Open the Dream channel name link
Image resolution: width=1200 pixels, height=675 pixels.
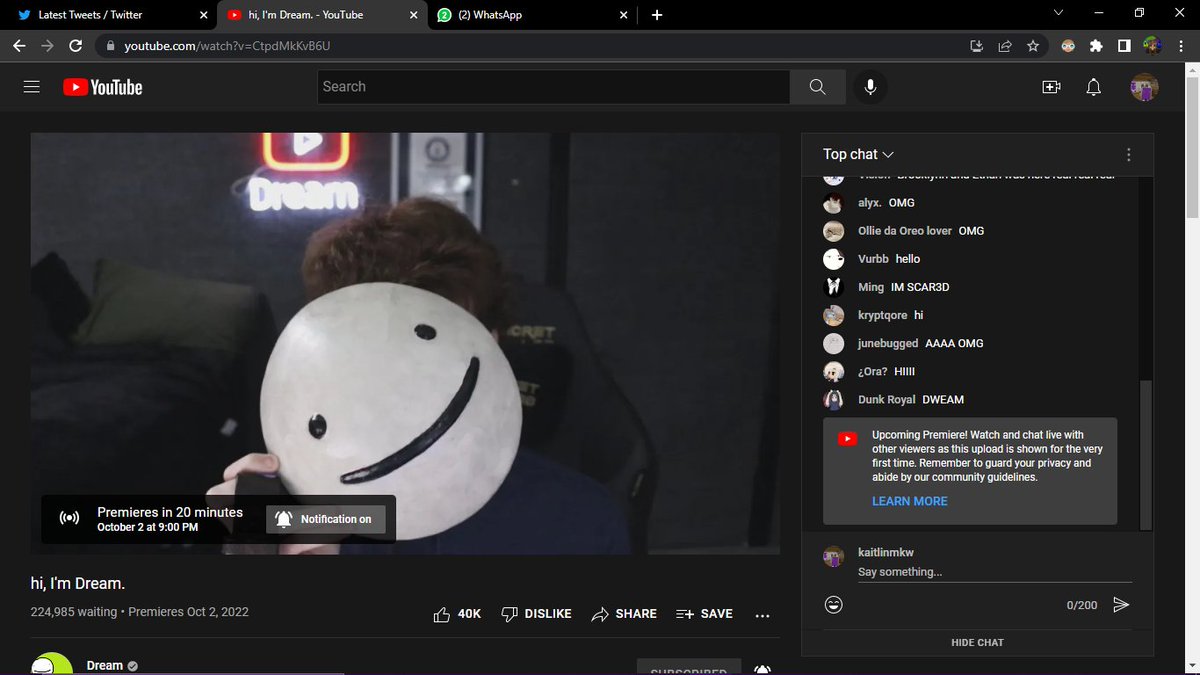pyautogui.click(x=104, y=665)
